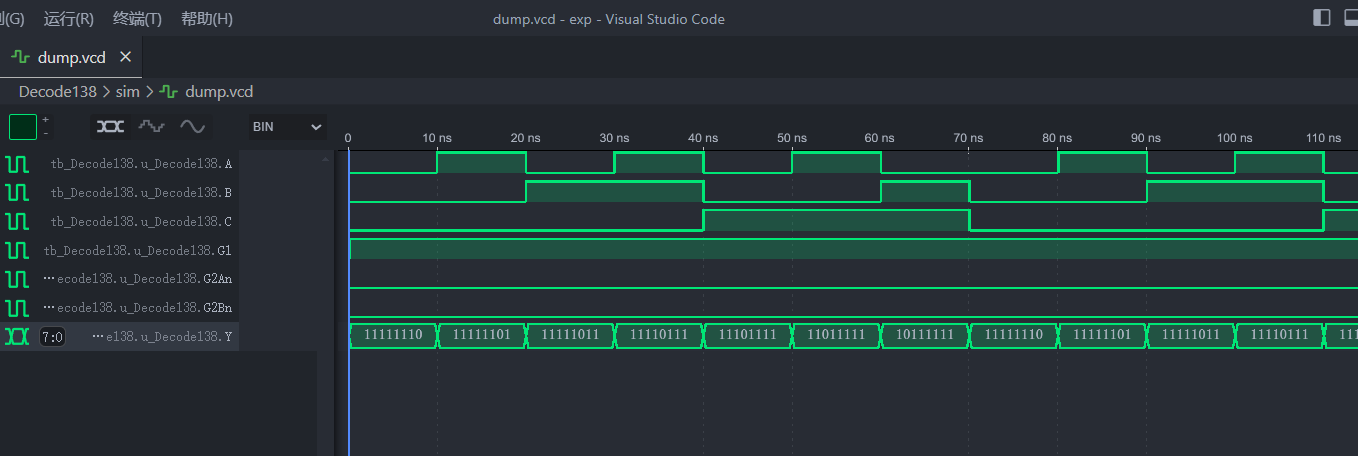
Task: Switch to sine analog waveform render mode
Action: pyautogui.click(x=192, y=127)
